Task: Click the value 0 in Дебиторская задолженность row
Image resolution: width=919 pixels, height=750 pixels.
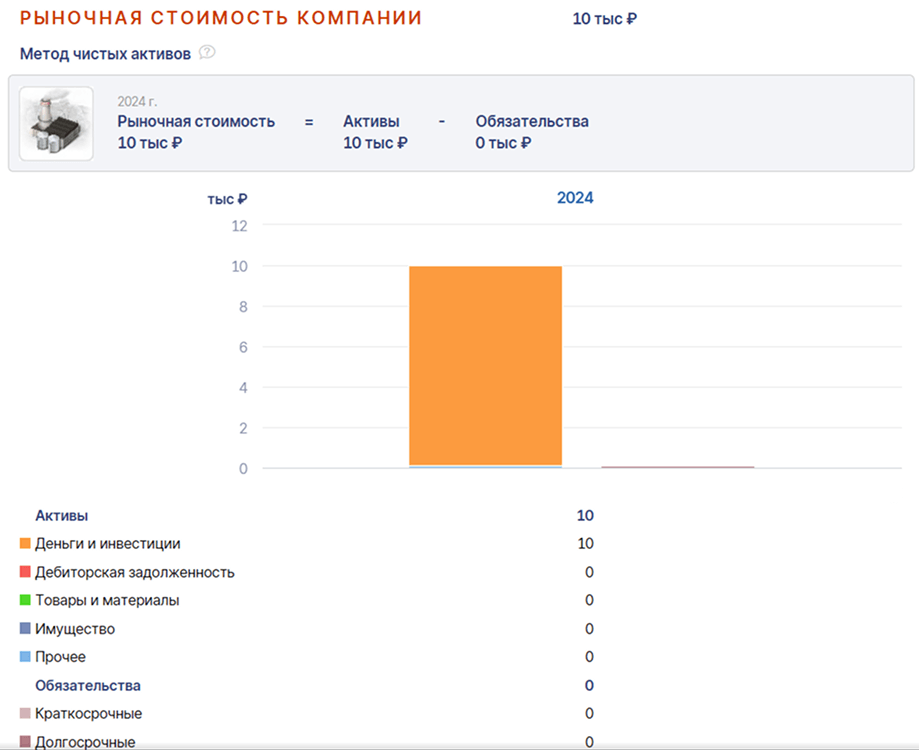Action: coord(590,572)
